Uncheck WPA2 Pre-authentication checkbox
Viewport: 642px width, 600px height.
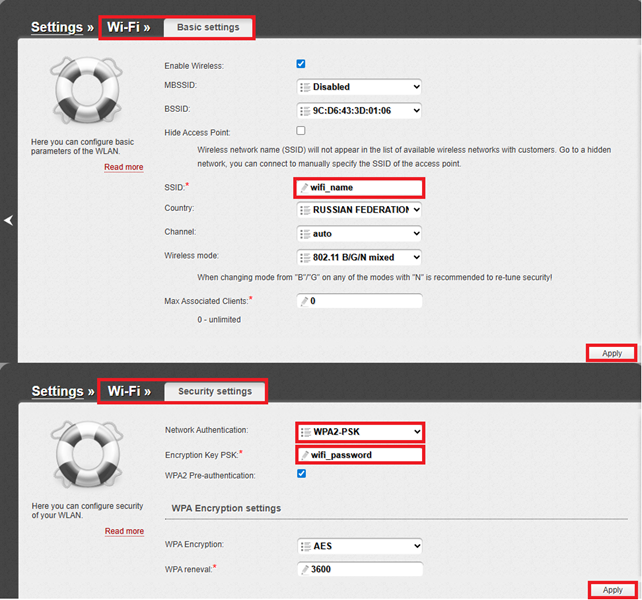301,474
